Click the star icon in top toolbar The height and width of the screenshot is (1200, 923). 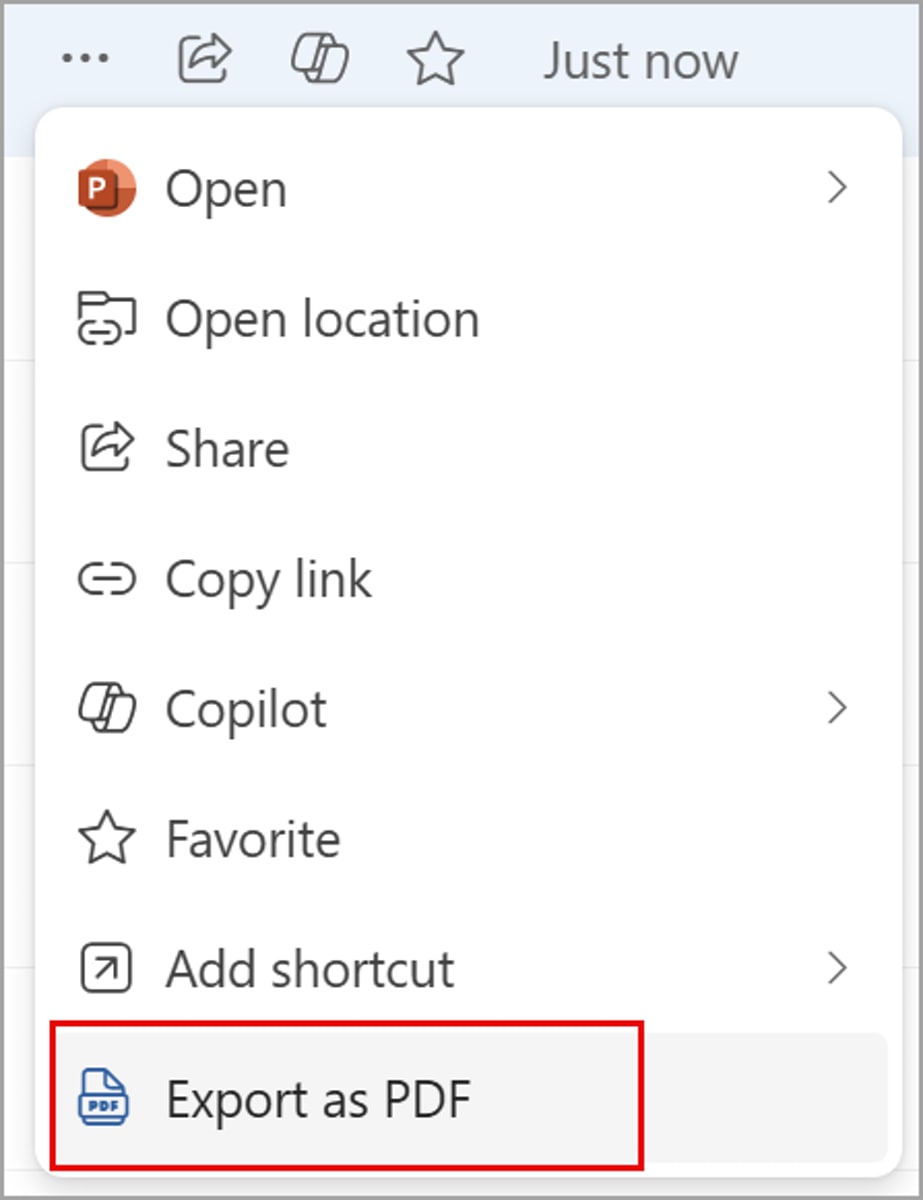pyautogui.click(x=436, y=60)
